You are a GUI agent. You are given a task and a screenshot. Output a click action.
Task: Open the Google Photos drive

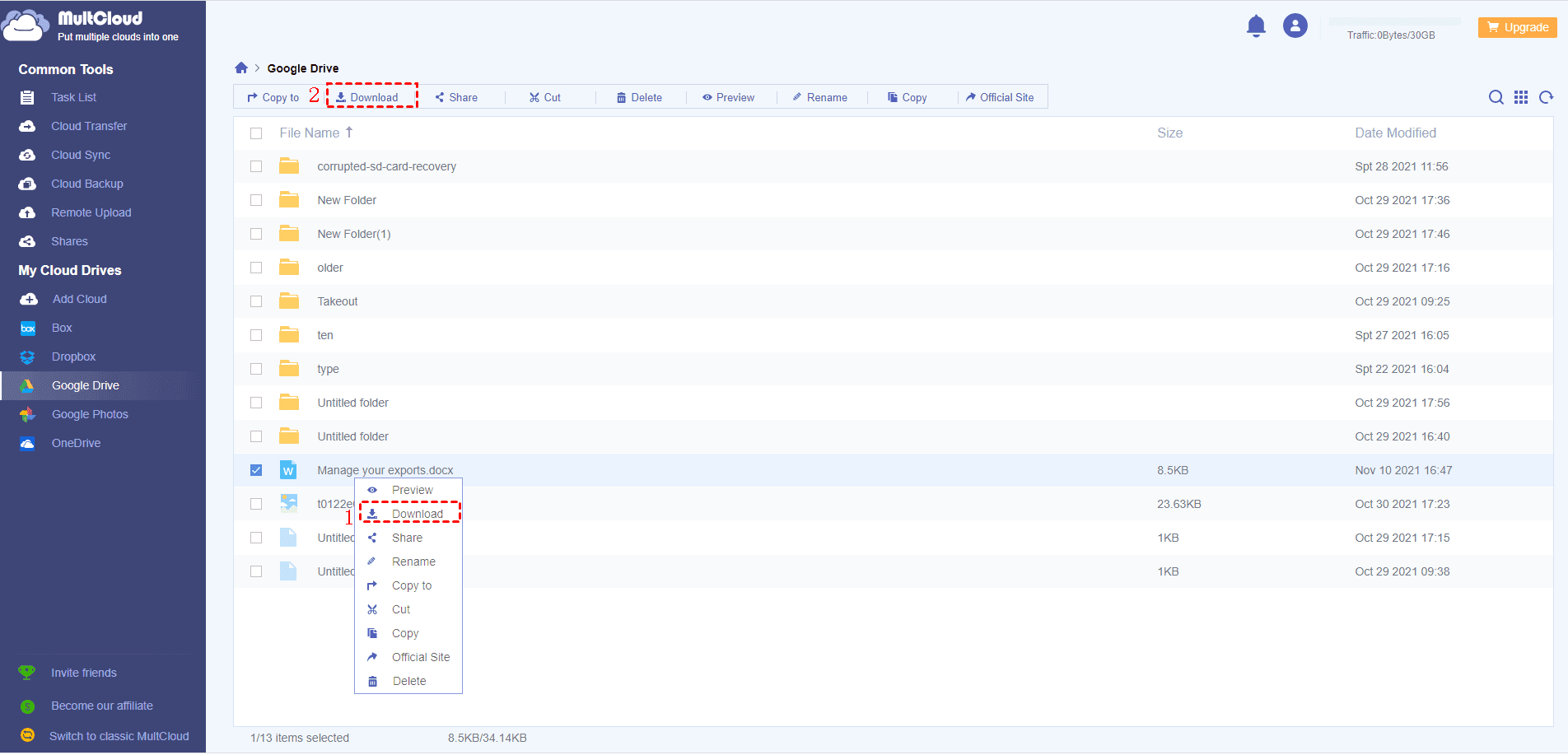[x=90, y=414]
